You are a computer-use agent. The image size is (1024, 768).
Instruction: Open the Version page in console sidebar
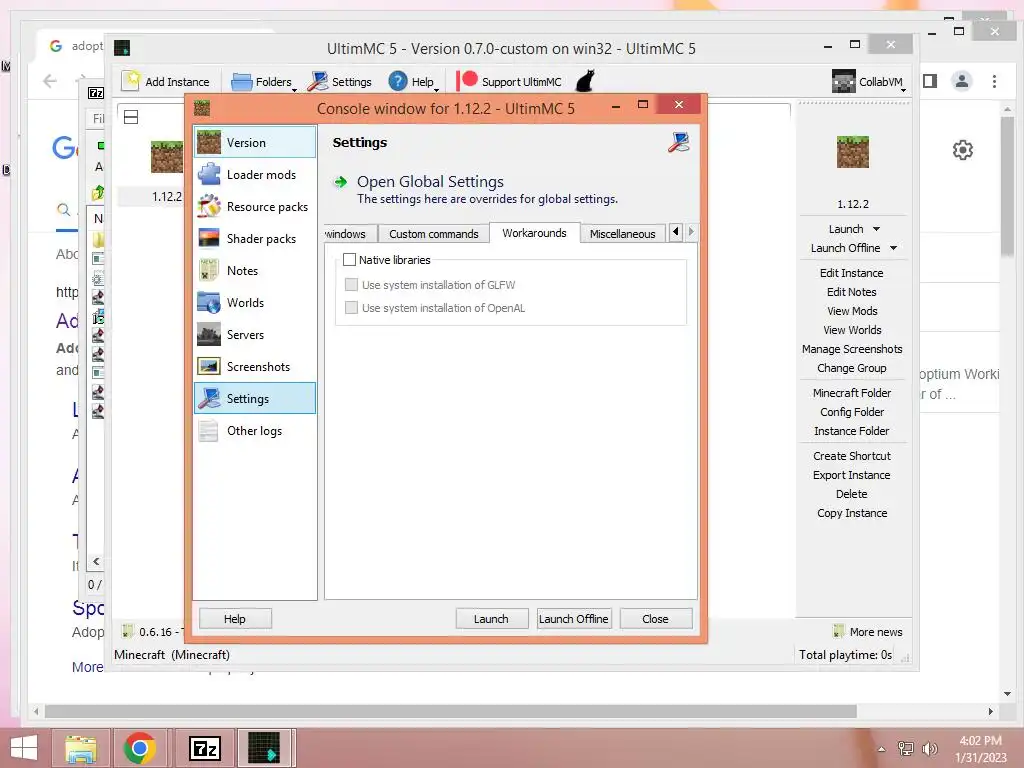[255, 142]
